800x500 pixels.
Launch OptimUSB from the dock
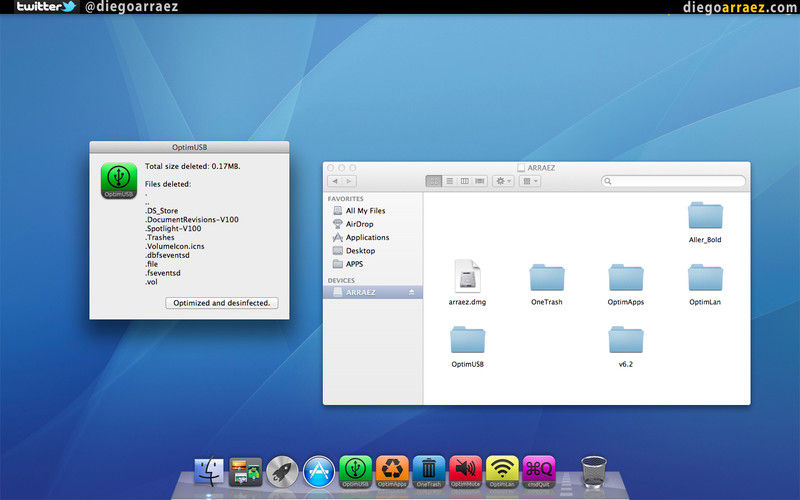pyautogui.click(x=356, y=471)
